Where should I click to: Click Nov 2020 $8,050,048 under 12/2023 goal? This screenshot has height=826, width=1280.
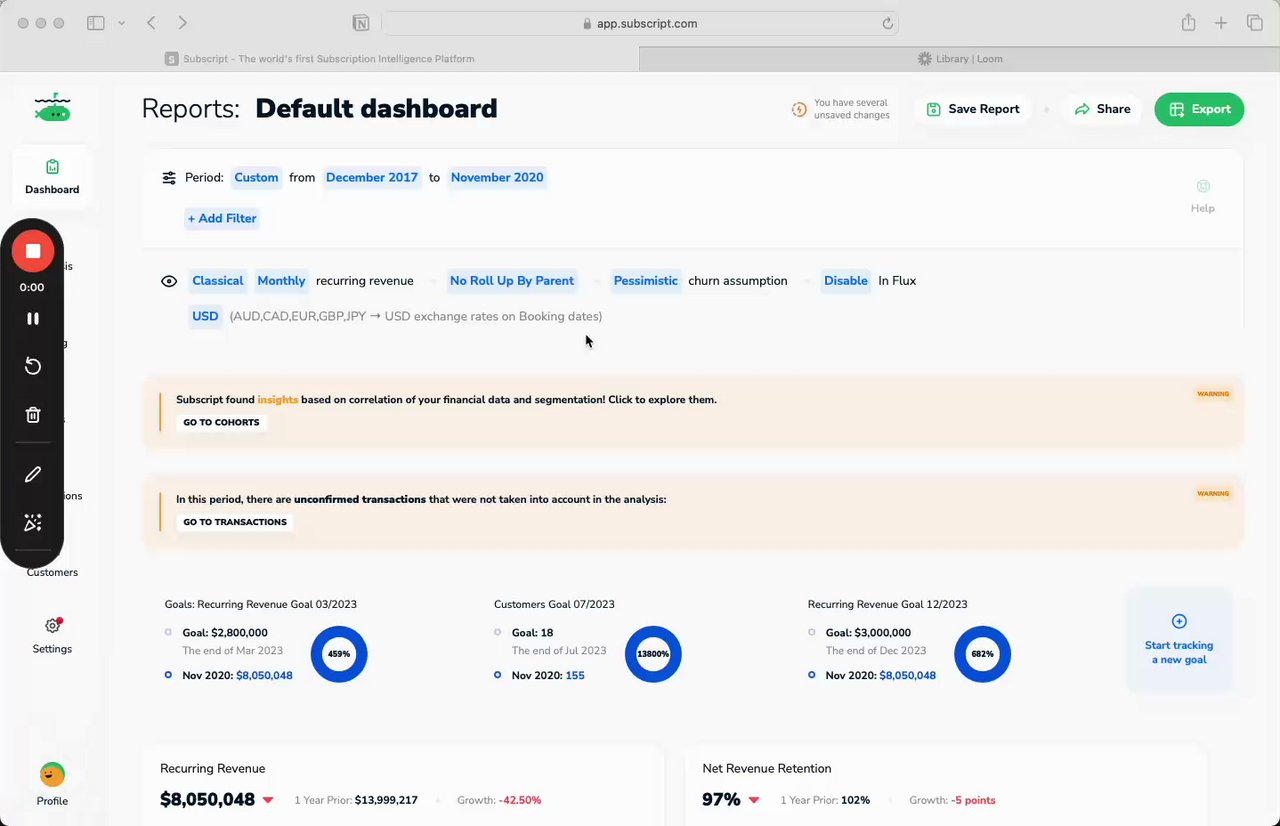click(907, 676)
